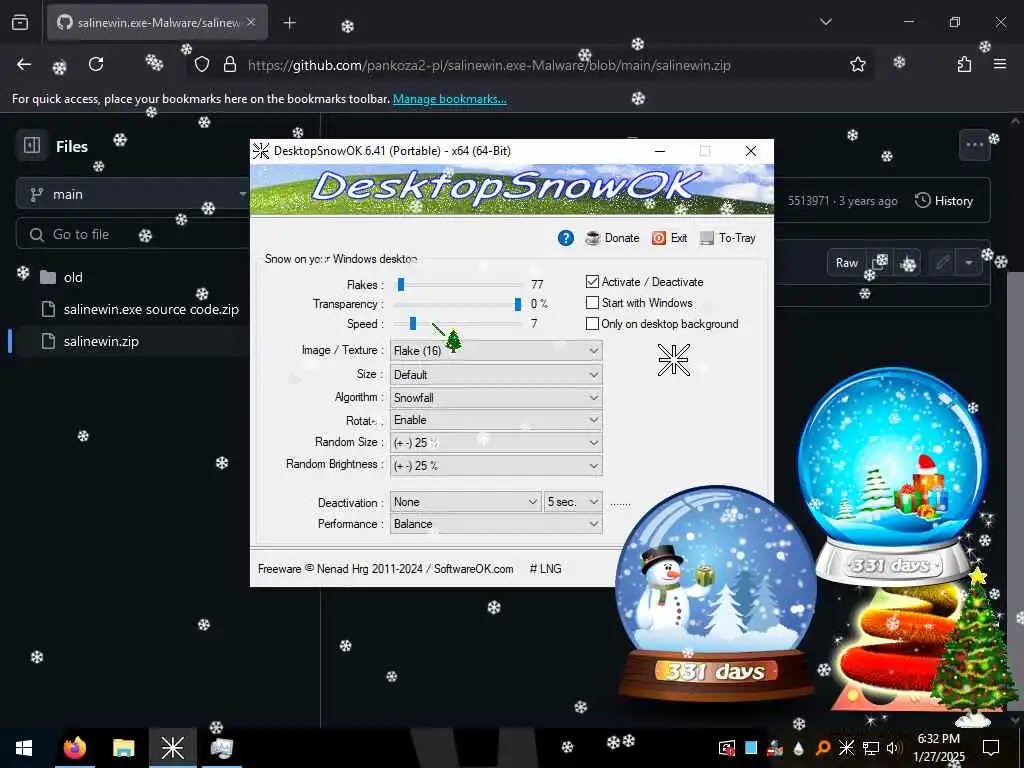1024x768 pixels.
Task: Open the Rotate dropdown showing Enable
Action: pos(496,420)
